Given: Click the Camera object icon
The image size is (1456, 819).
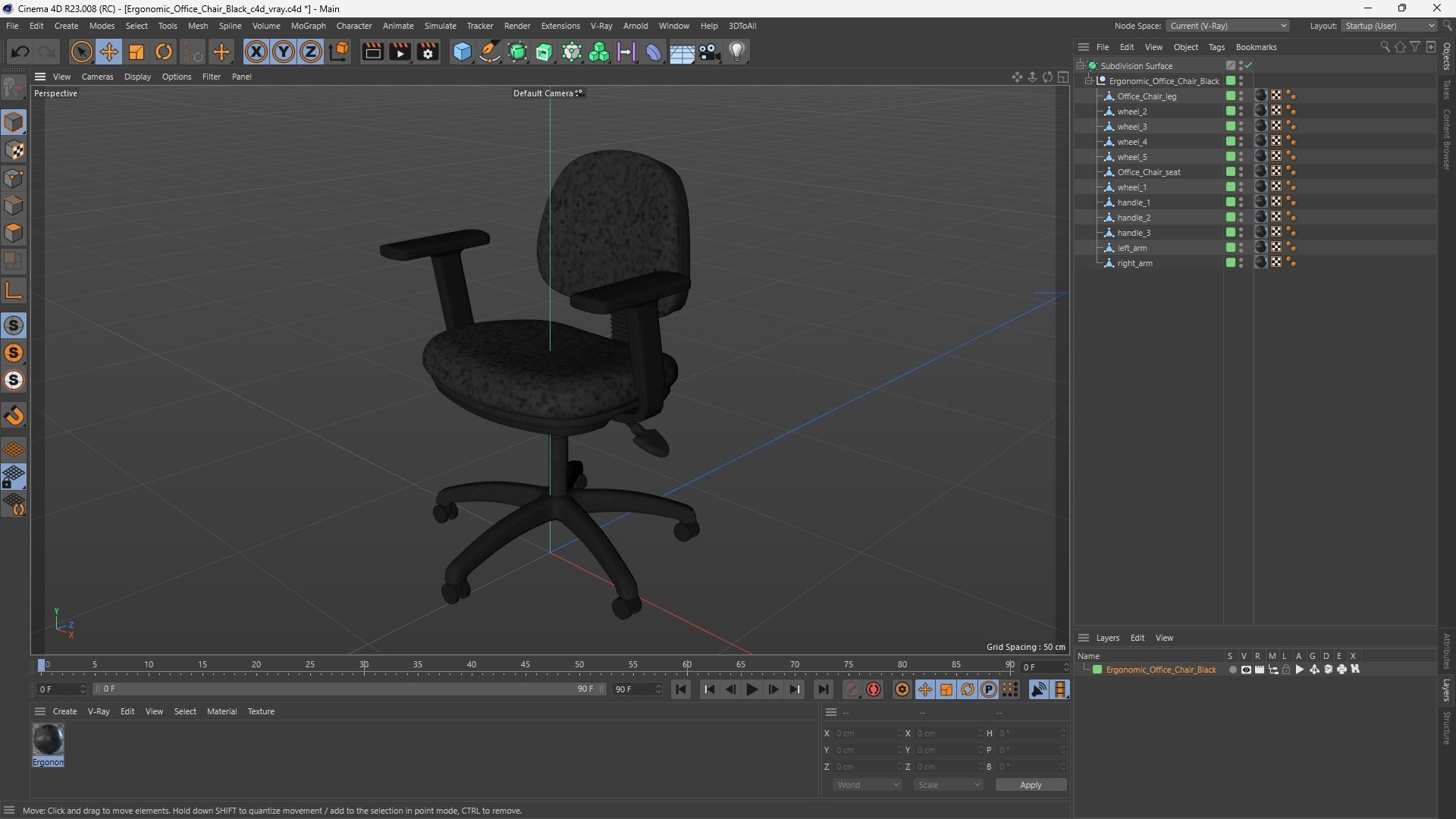Looking at the screenshot, I should coord(710,52).
